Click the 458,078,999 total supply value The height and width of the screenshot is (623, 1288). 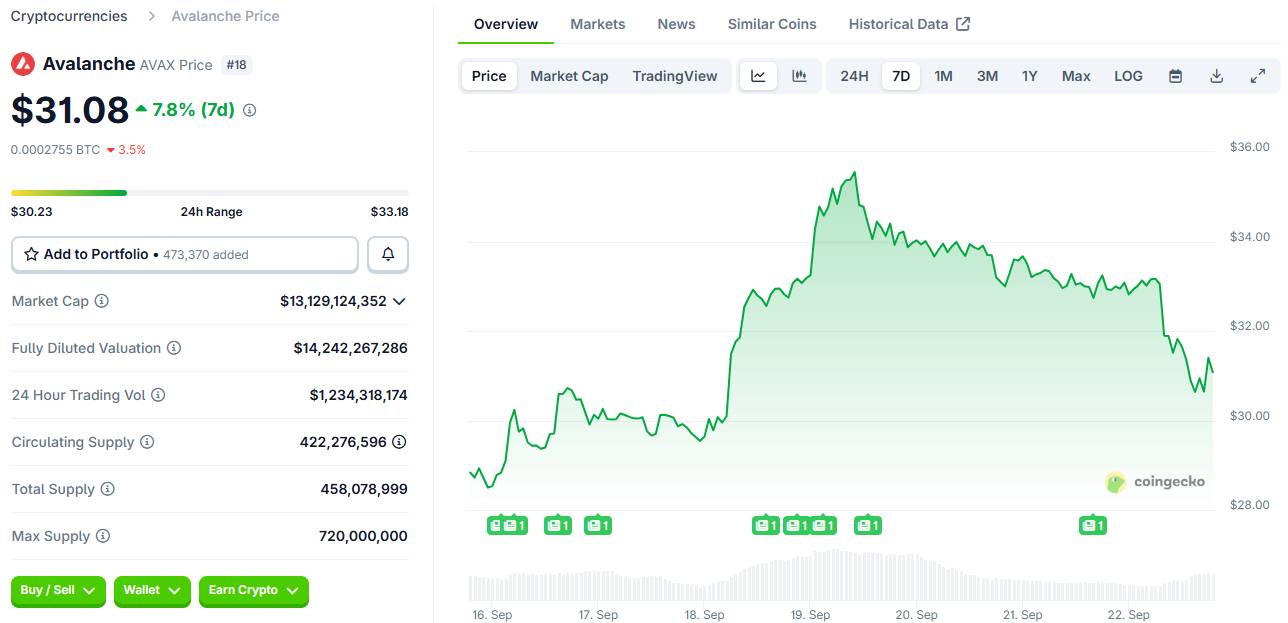(364, 489)
